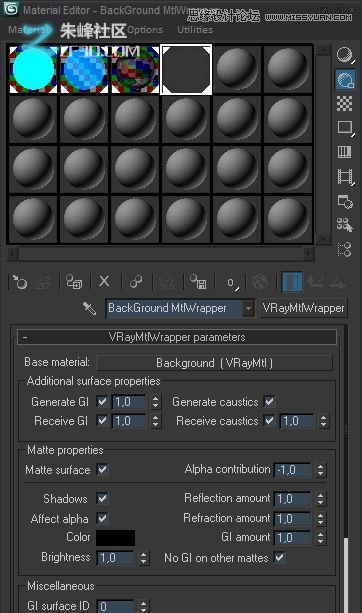The width and height of the screenshot is (362, 613).
Task: Open Material/Map Navigator icon
Action: (x=345, y=249)
